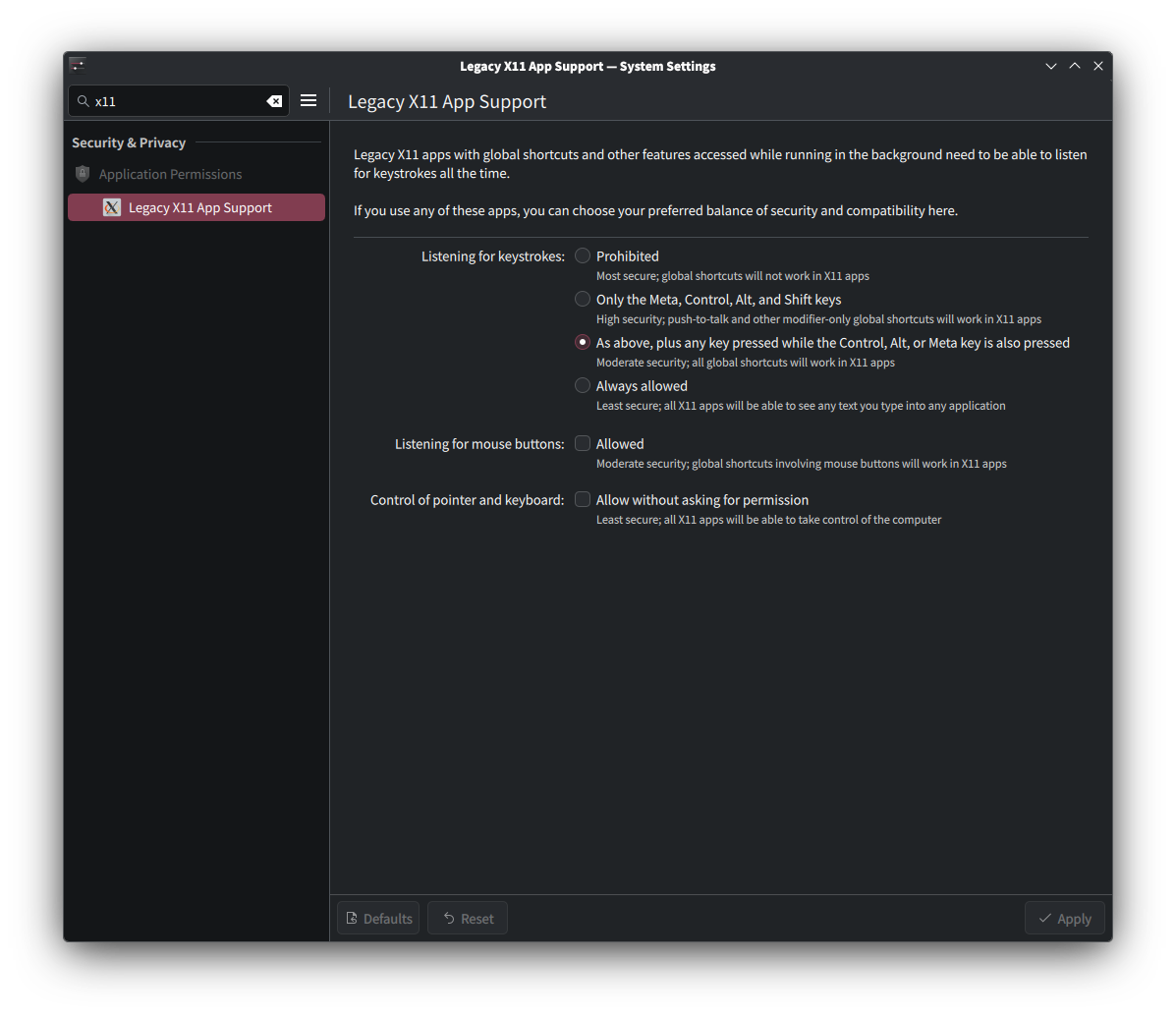Screen dimensions: 1176x1017
Task: Click the Legacy X11 App Support page heading
Action: [447, 102]
